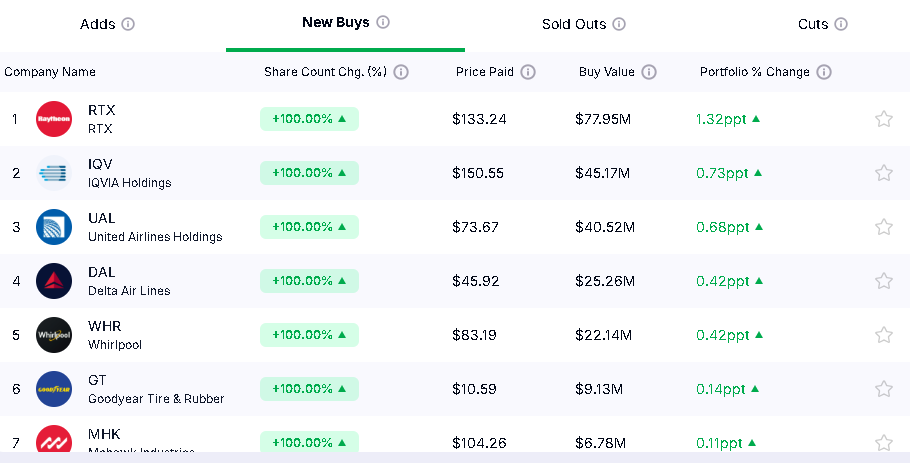The width and height of the screenshot is (910, 463).
Task: Click the info icon next to Sold Outs
Action: click(619, 24)
